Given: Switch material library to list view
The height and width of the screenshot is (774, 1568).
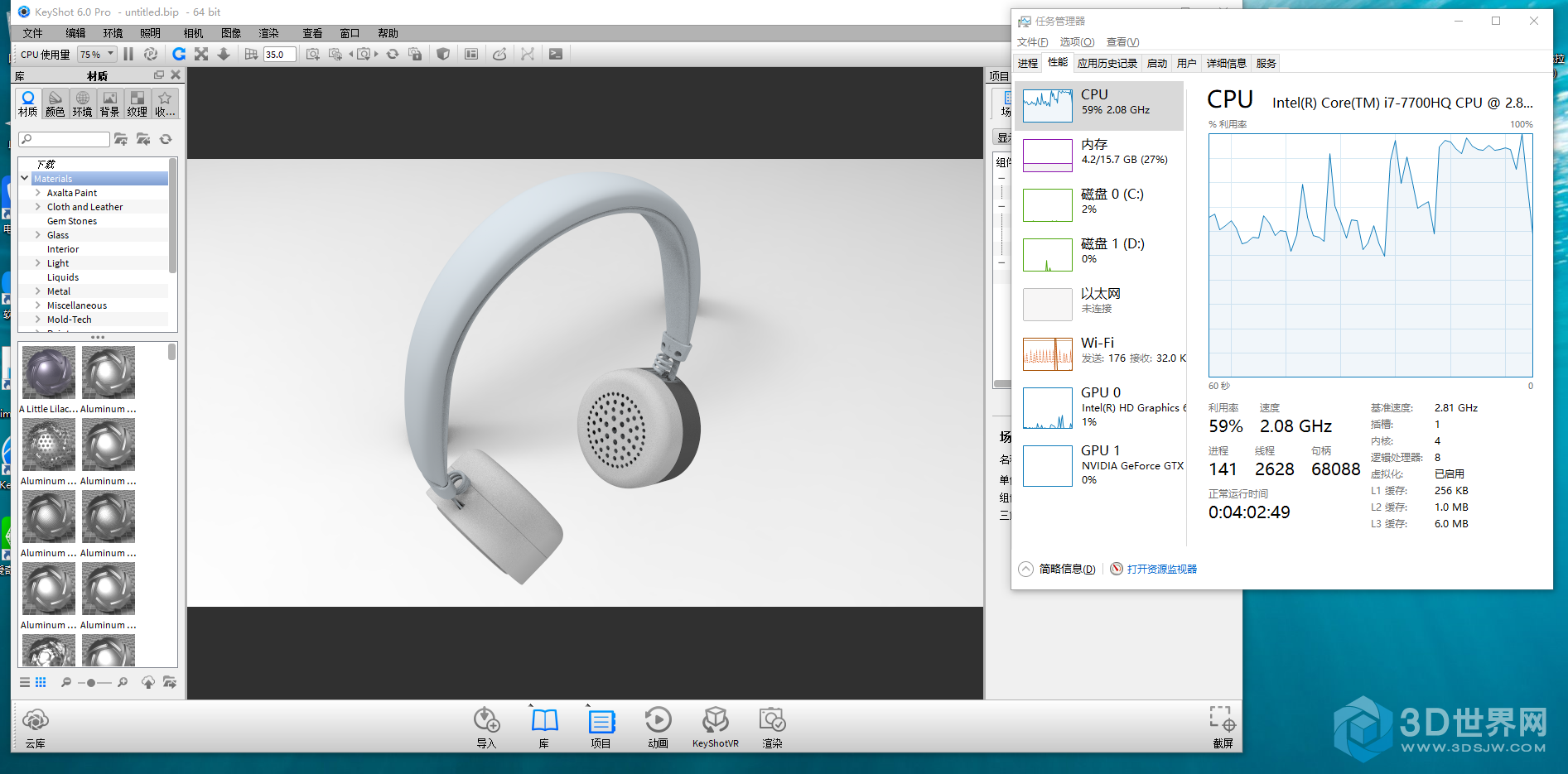Looking at the screenshot, I should [x=25, y=682].
